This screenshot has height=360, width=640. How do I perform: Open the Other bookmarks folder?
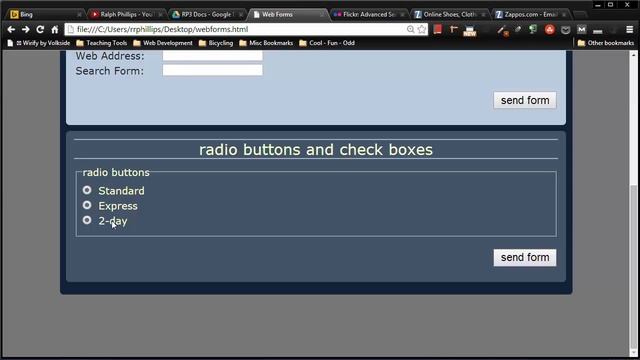pyautogui.click(x=606, y=43)
